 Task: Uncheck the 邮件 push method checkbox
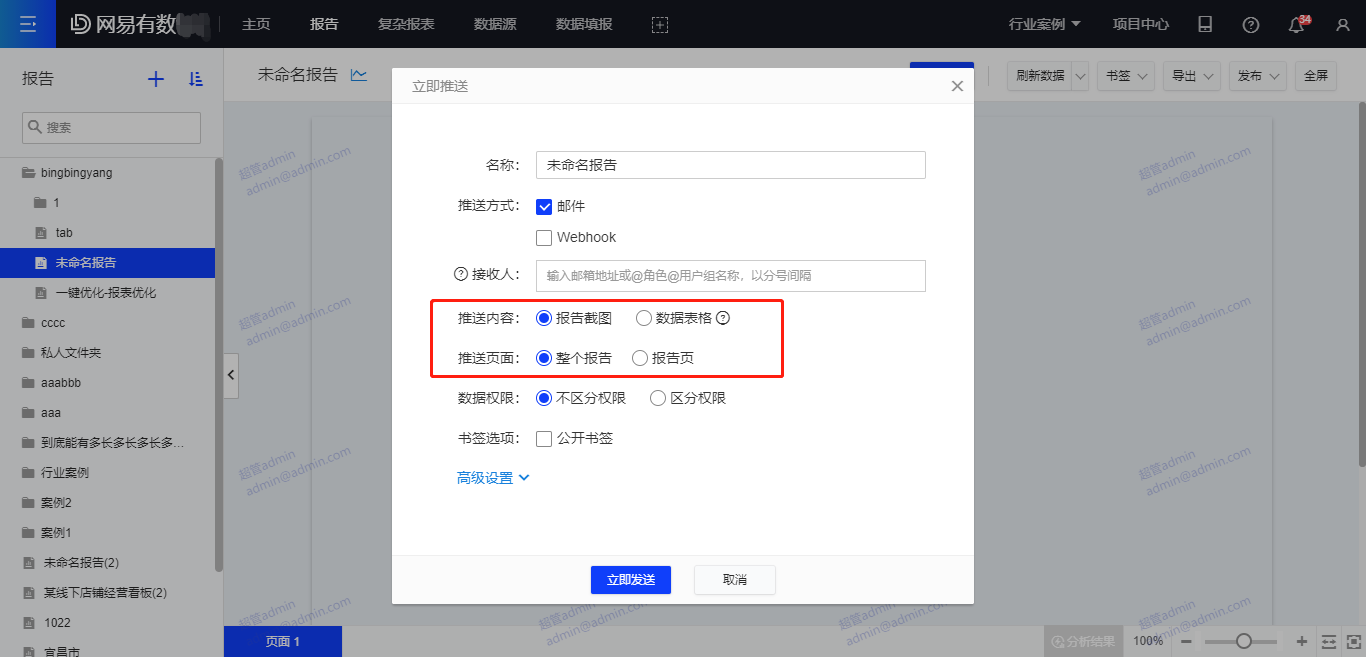(x=544, y=207)
